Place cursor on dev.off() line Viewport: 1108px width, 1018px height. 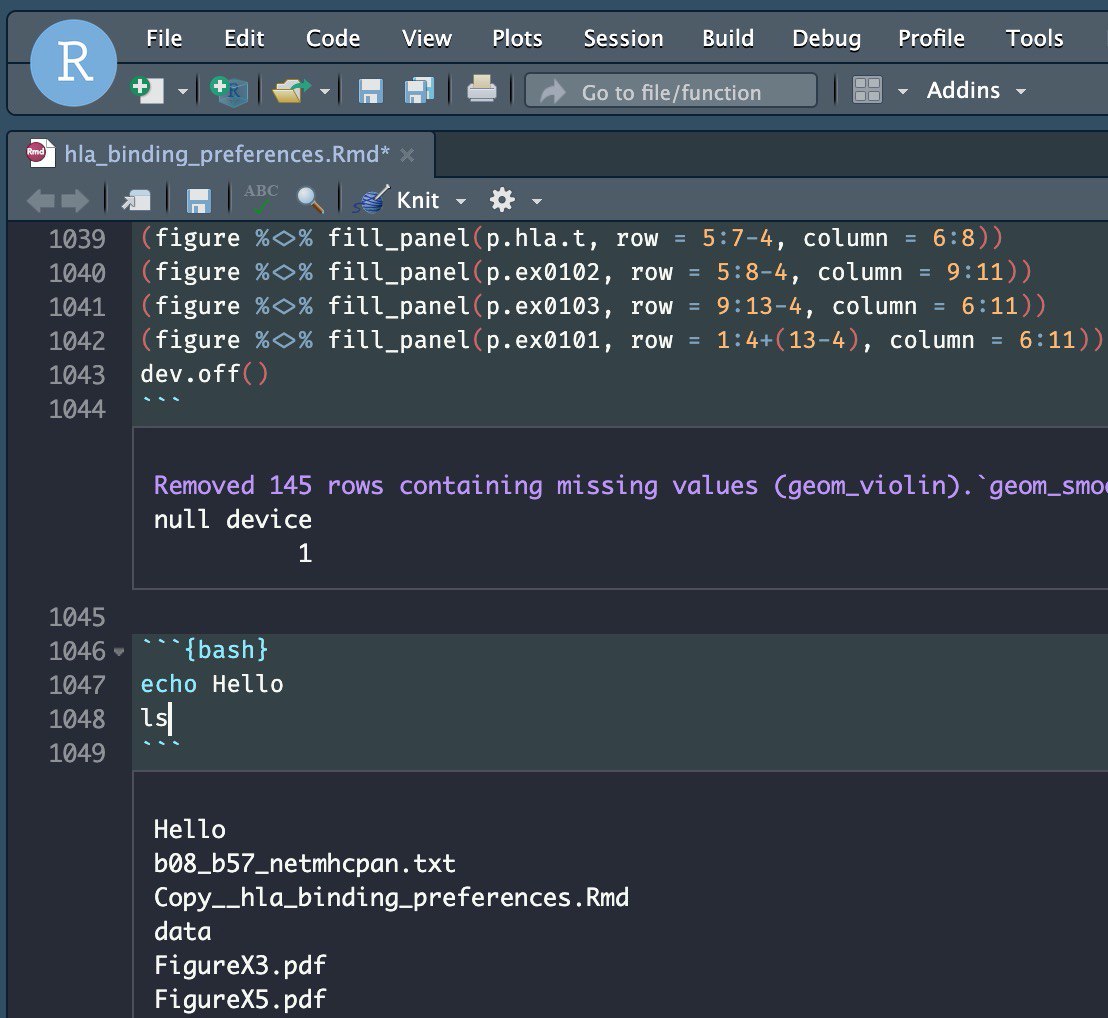pos(204,374)
